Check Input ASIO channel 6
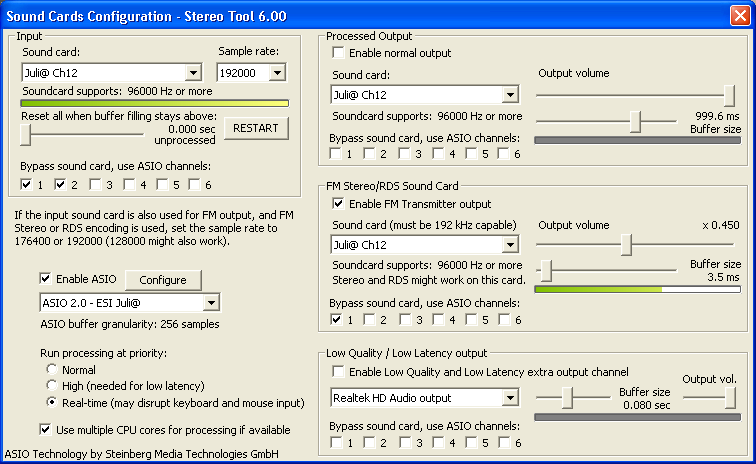Screen dimensions: 756x464 [x=194, y=184]
